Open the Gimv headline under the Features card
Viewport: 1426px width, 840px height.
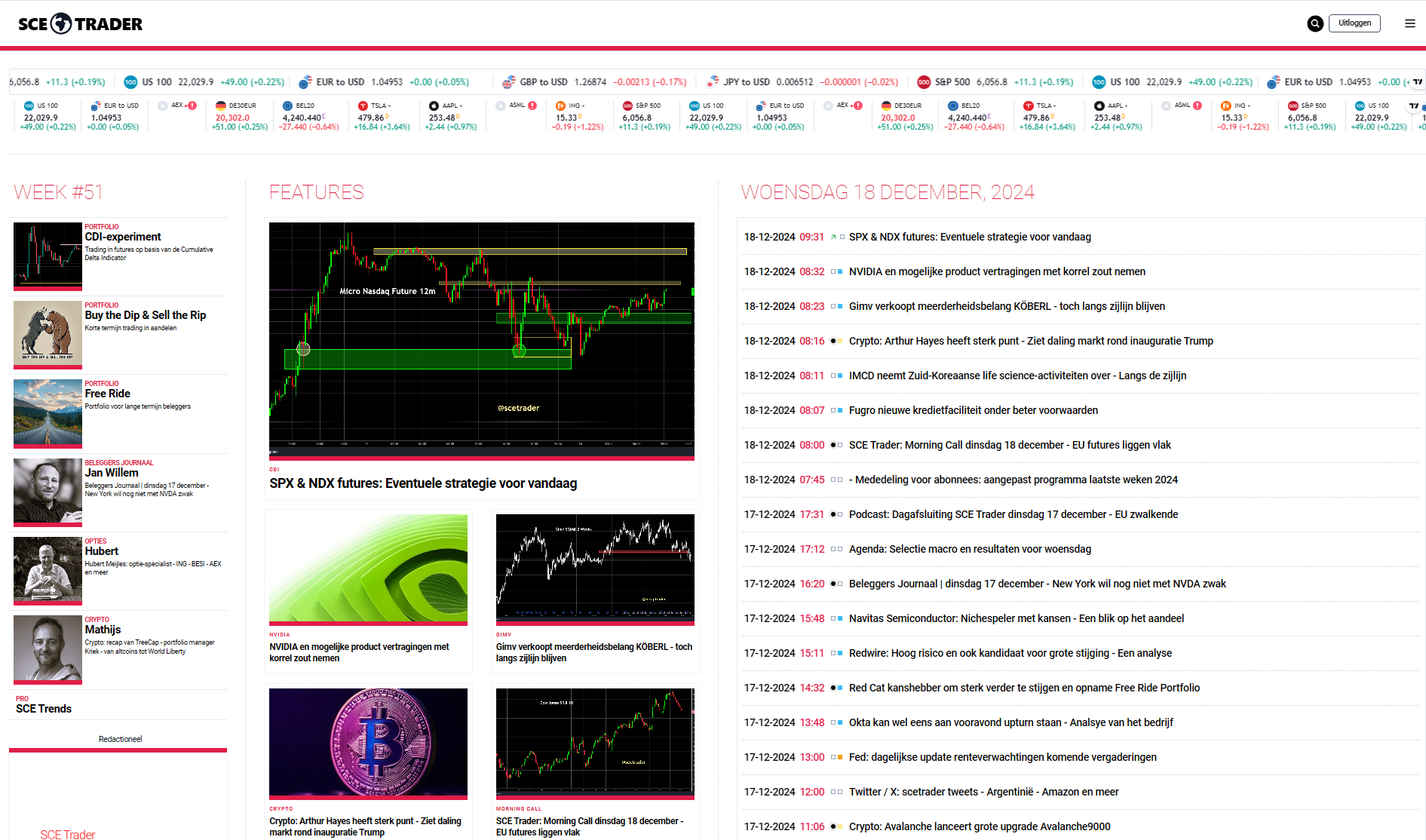(x=594, y=652)
